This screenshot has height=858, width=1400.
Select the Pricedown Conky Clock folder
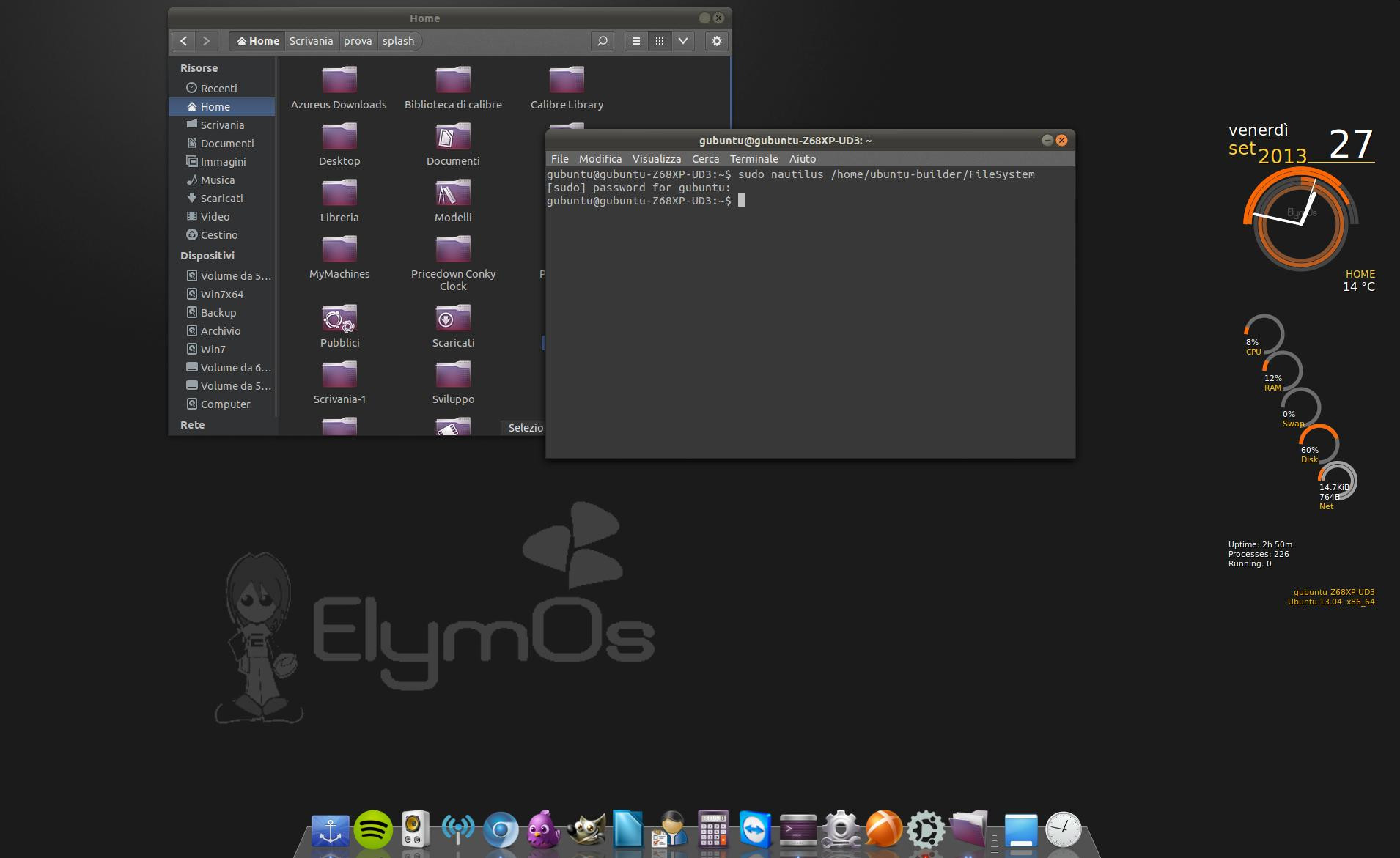click(453, 263)
